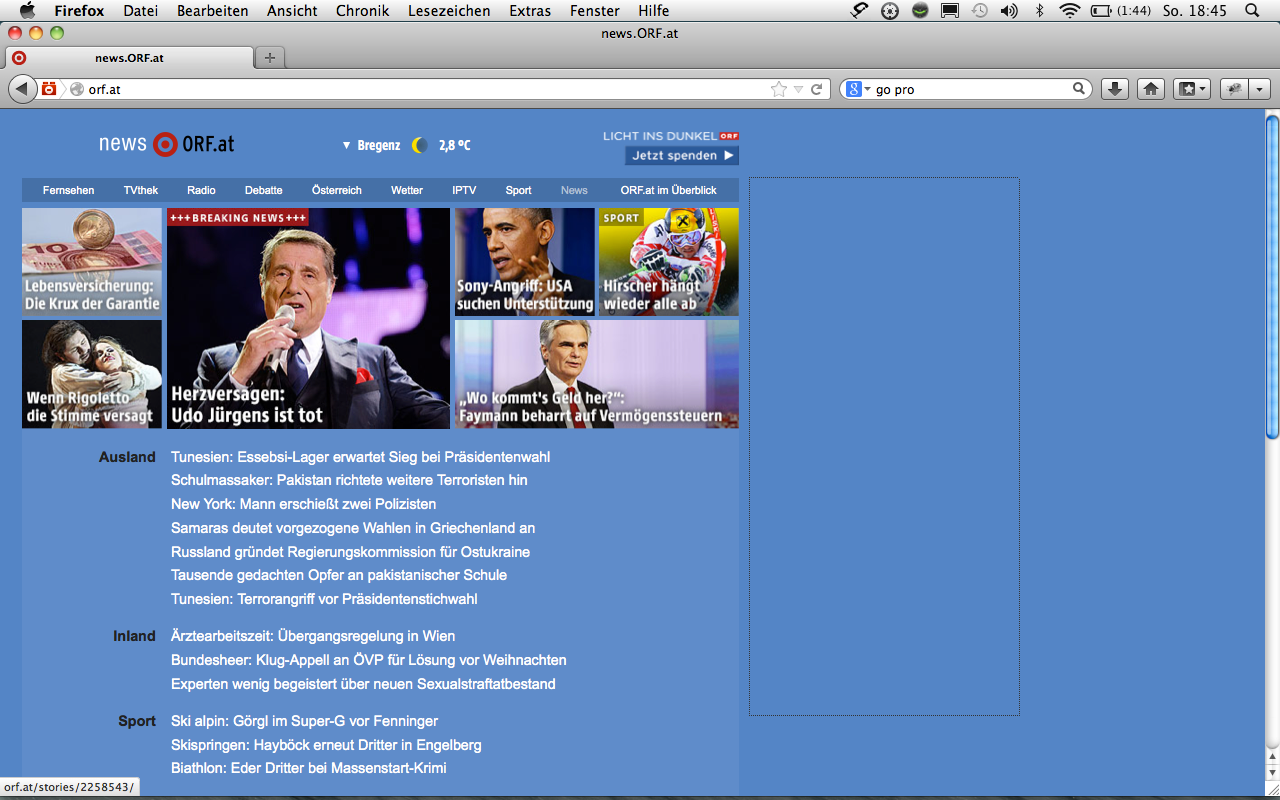Click the 'Jetzt spenden' button
This screenshot has height=800, width=1280.
pyautogui.click(x=682, y=155)
